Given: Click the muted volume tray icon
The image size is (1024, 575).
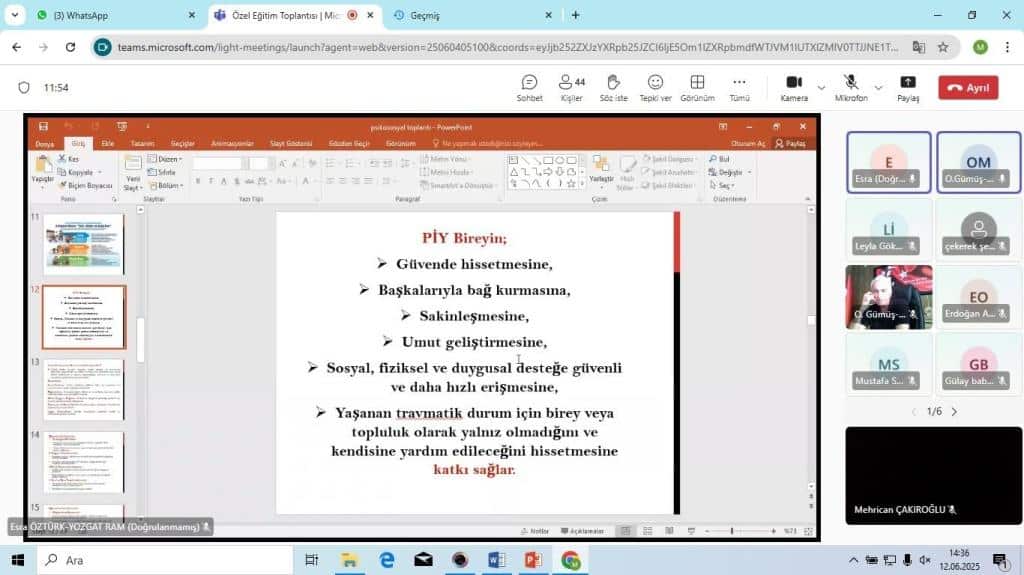Looking at the screenshot, I should click(x=925, y=560).
